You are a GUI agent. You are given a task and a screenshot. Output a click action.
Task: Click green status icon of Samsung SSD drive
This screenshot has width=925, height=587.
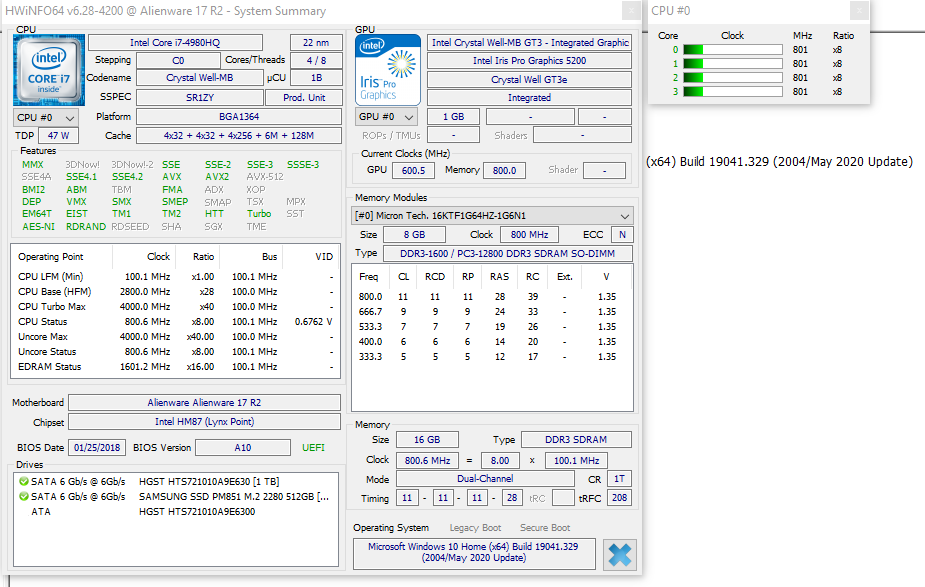[24, 497]
